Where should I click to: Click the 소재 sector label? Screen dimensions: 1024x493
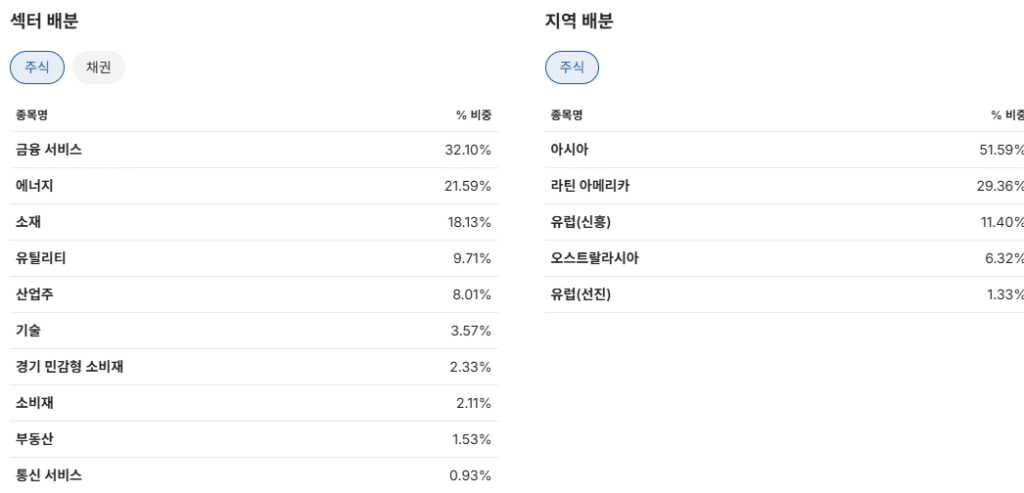point(28,222)
